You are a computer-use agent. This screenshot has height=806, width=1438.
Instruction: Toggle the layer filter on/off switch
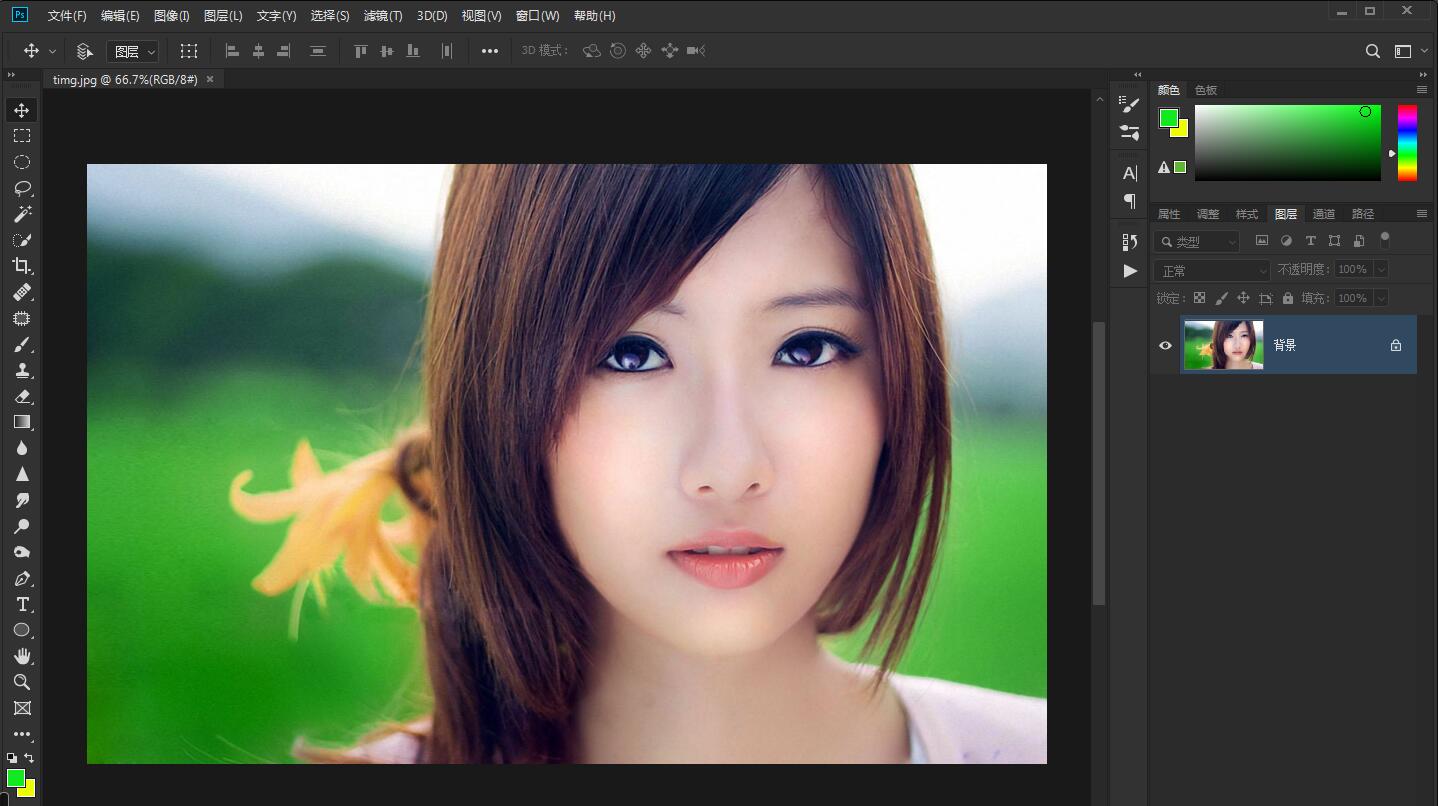[1385, 239]
